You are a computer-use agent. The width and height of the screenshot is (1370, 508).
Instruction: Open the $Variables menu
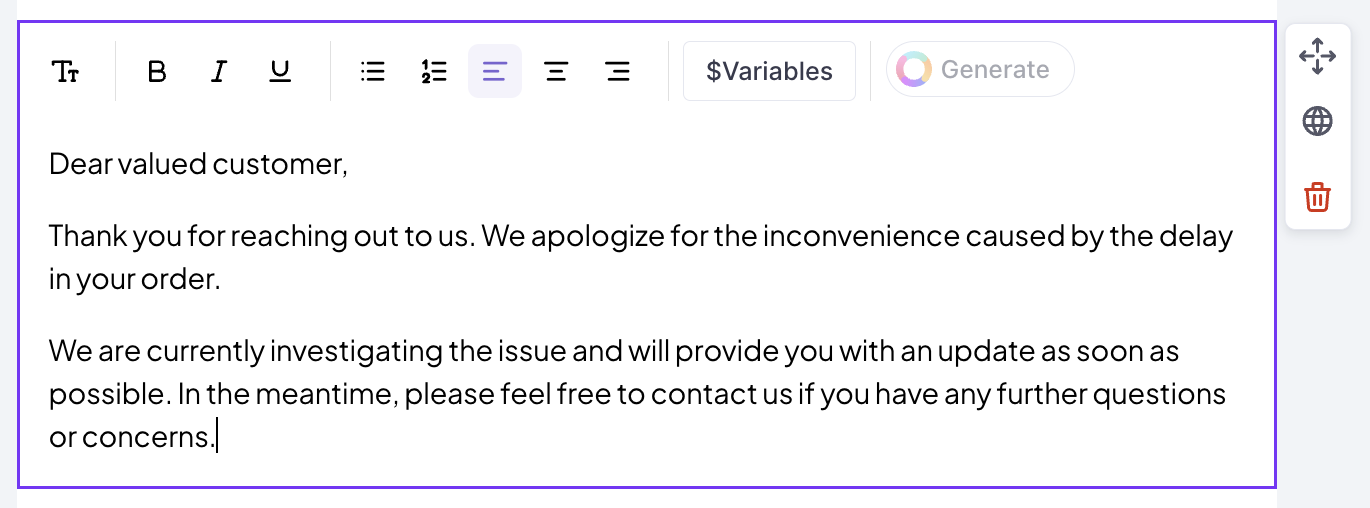[x=769, y=71]
